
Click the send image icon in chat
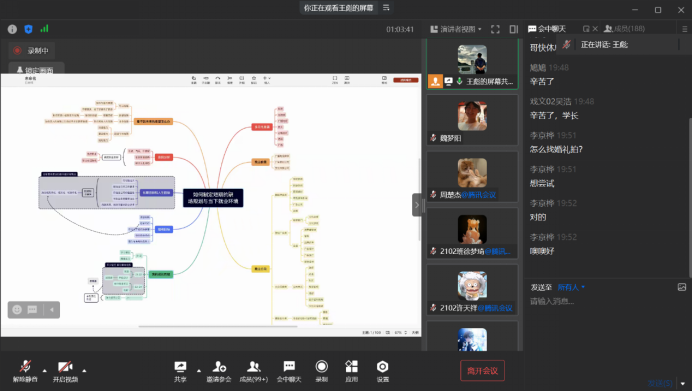coord(682,287)
